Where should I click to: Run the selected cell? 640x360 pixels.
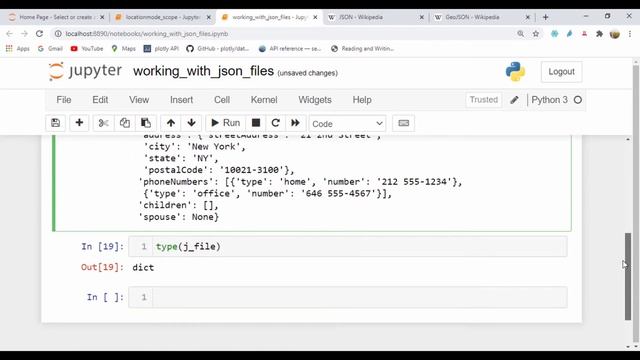(225, 123)
